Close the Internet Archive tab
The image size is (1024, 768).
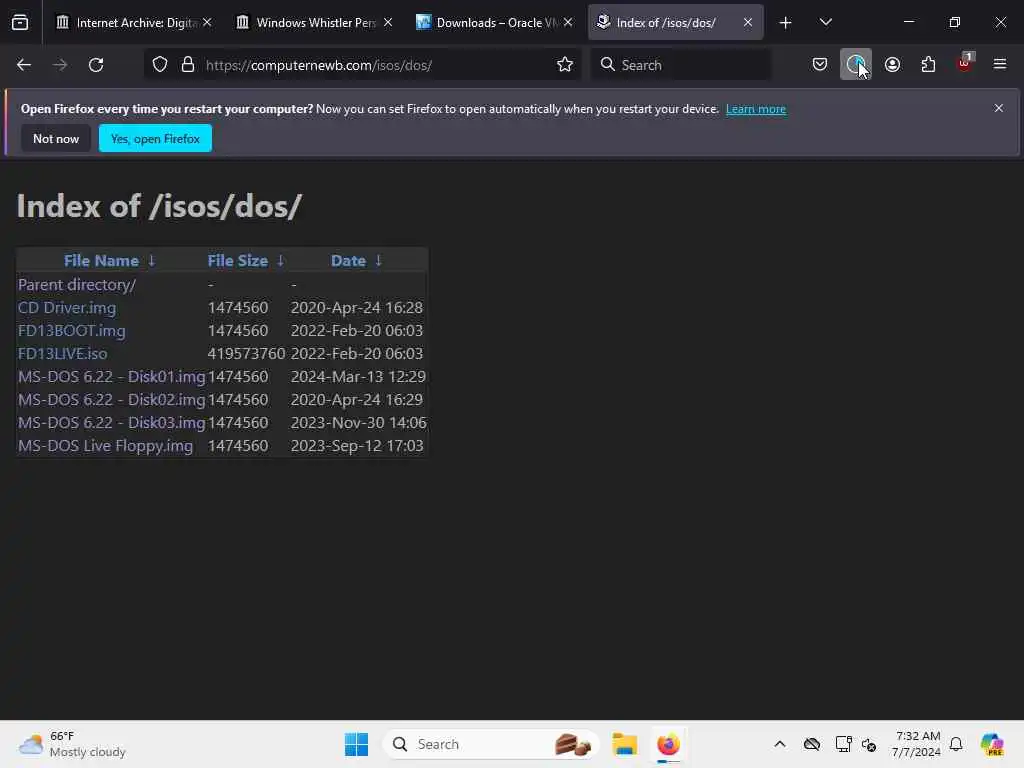207,23
